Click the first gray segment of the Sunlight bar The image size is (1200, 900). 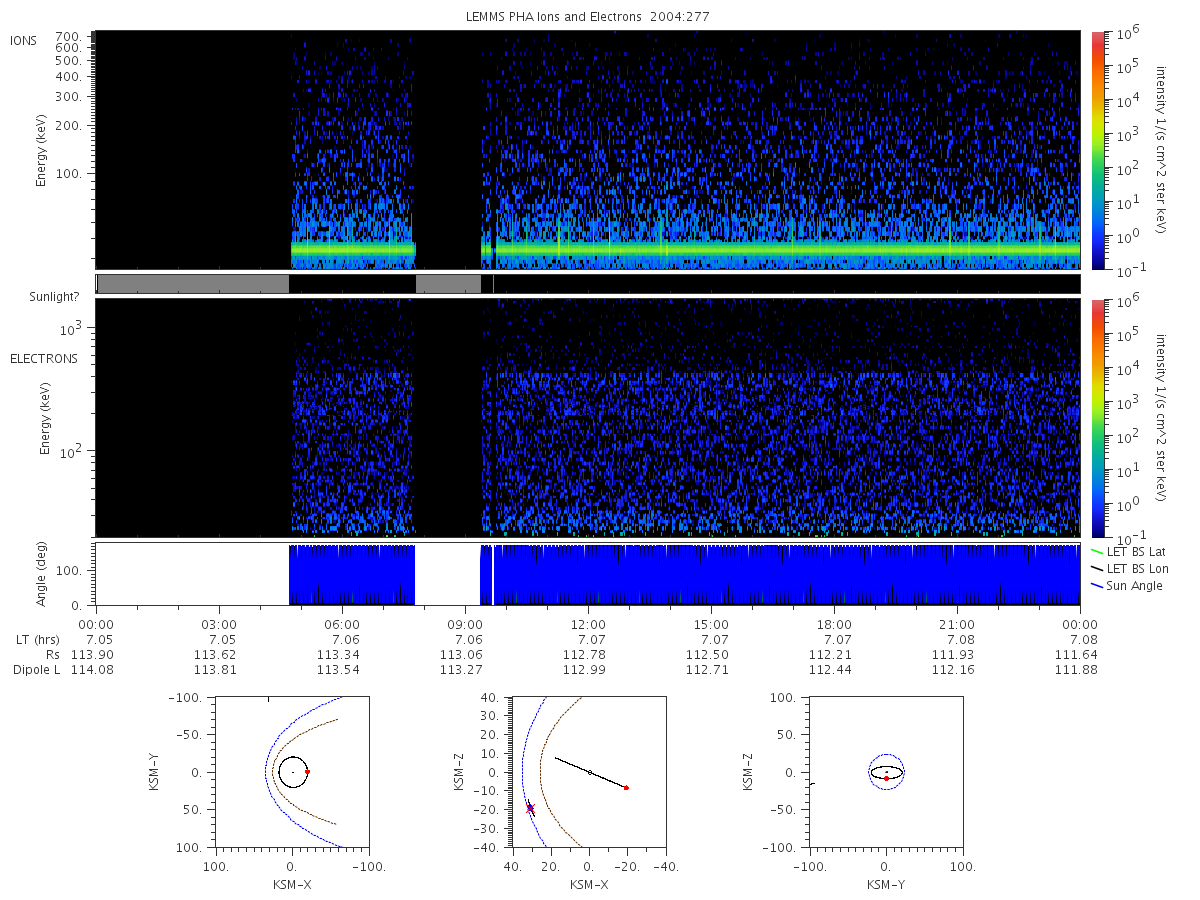[x=193, y=284]
